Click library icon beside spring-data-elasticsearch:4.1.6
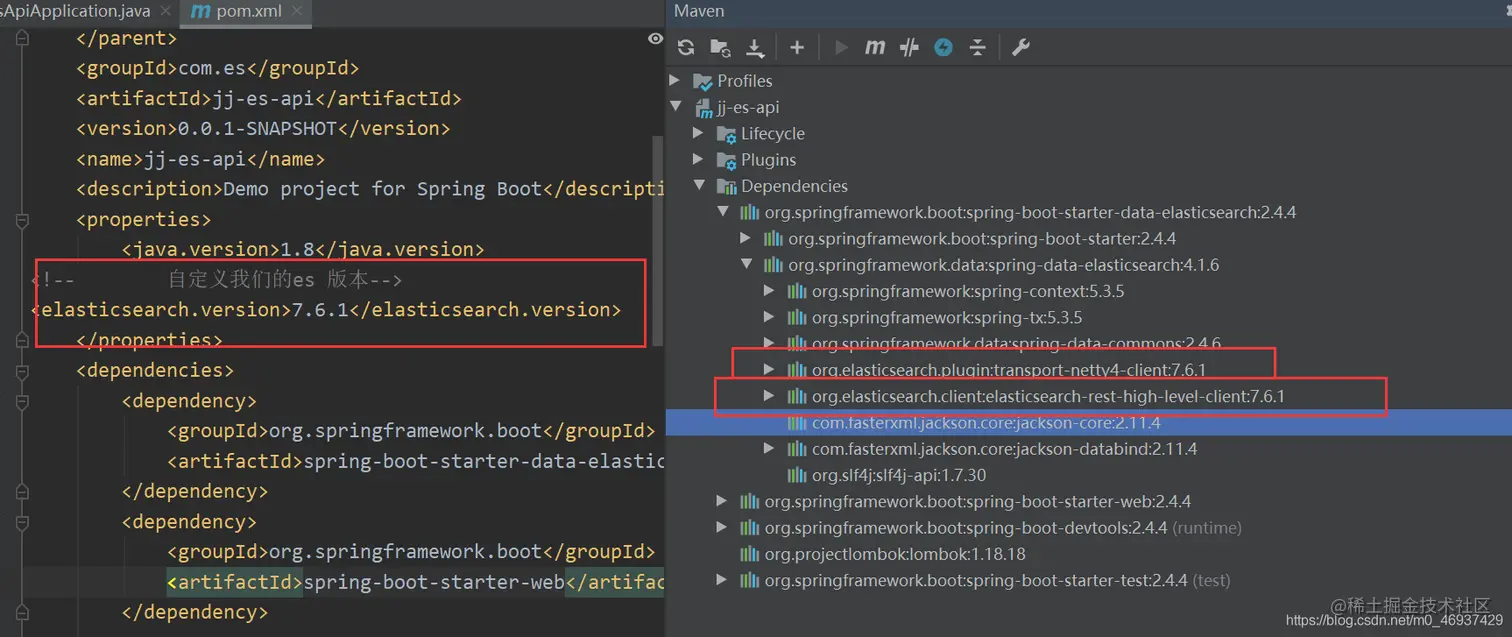 tap(773, 265)
